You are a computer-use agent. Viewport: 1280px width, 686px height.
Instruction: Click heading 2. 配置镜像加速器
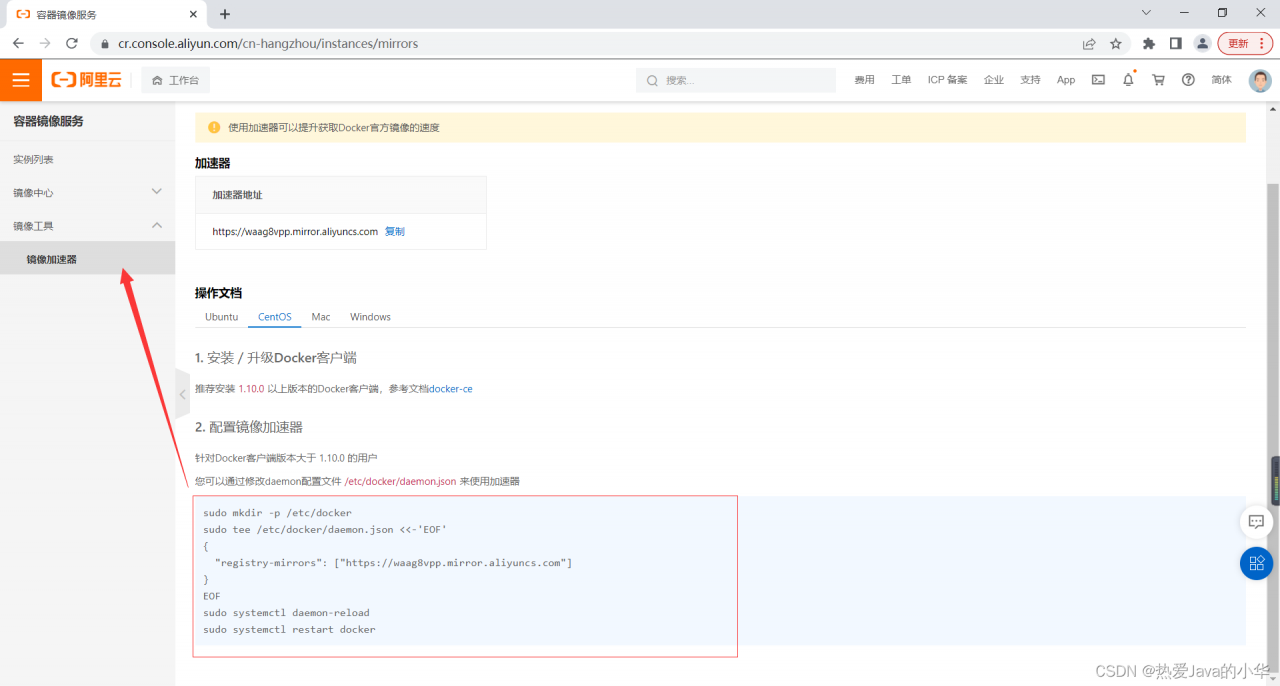coord(249,427)
